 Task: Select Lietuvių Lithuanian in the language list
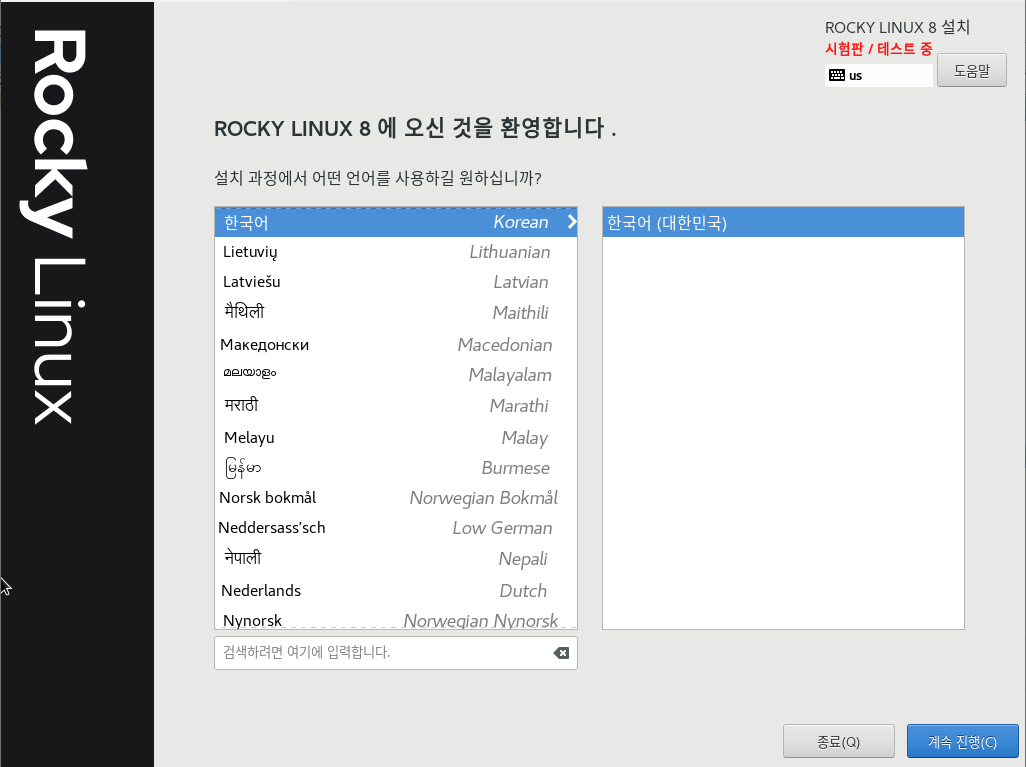click(395, 252)
